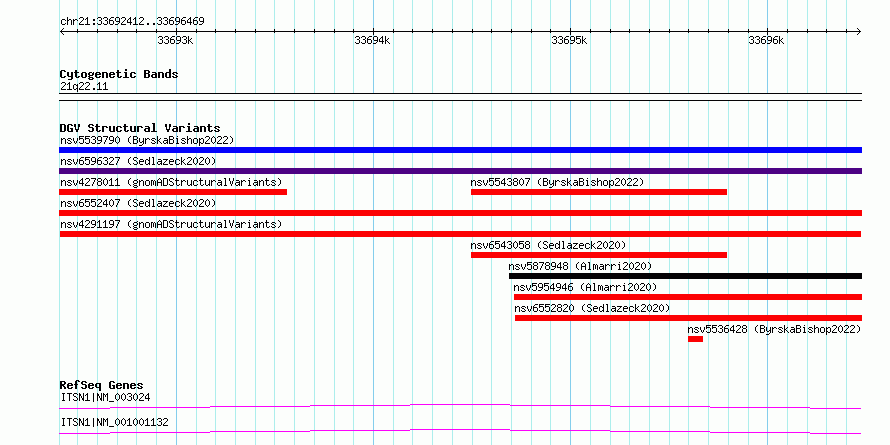
Task: Click the red nsv4278011 variant bar
Action: point(173,192)
